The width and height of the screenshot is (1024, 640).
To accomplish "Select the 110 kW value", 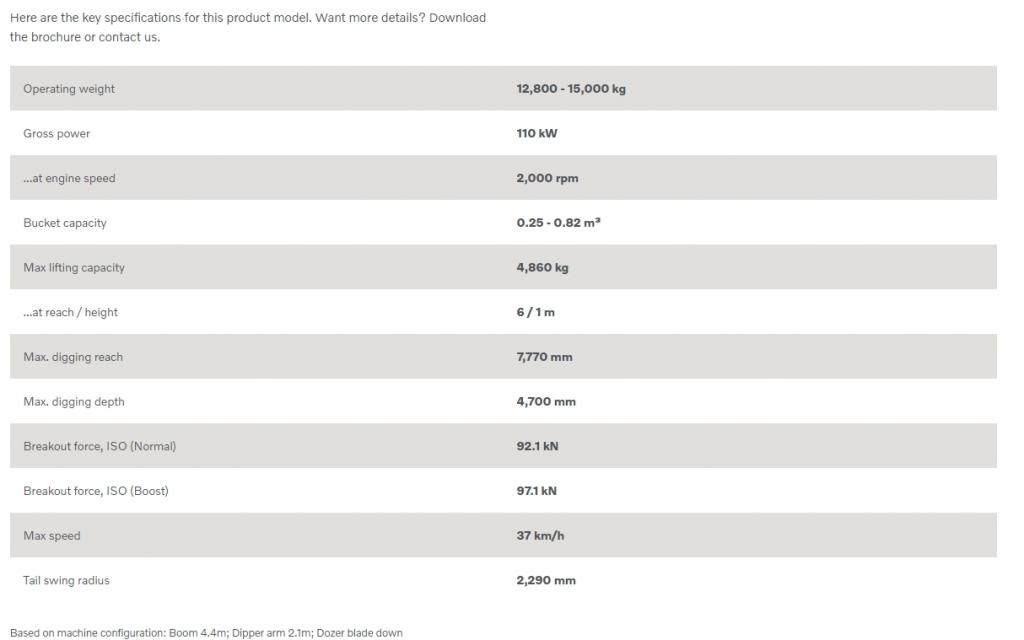I will (537, 133).
